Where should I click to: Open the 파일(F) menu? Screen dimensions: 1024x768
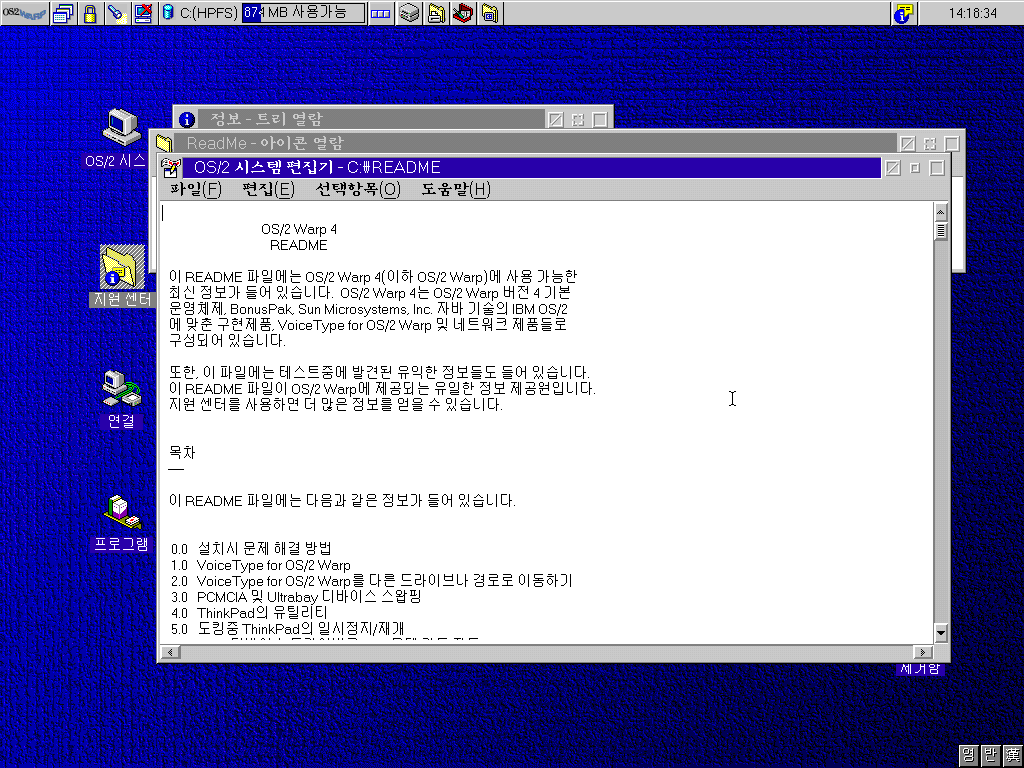click(x=196, y=189)
